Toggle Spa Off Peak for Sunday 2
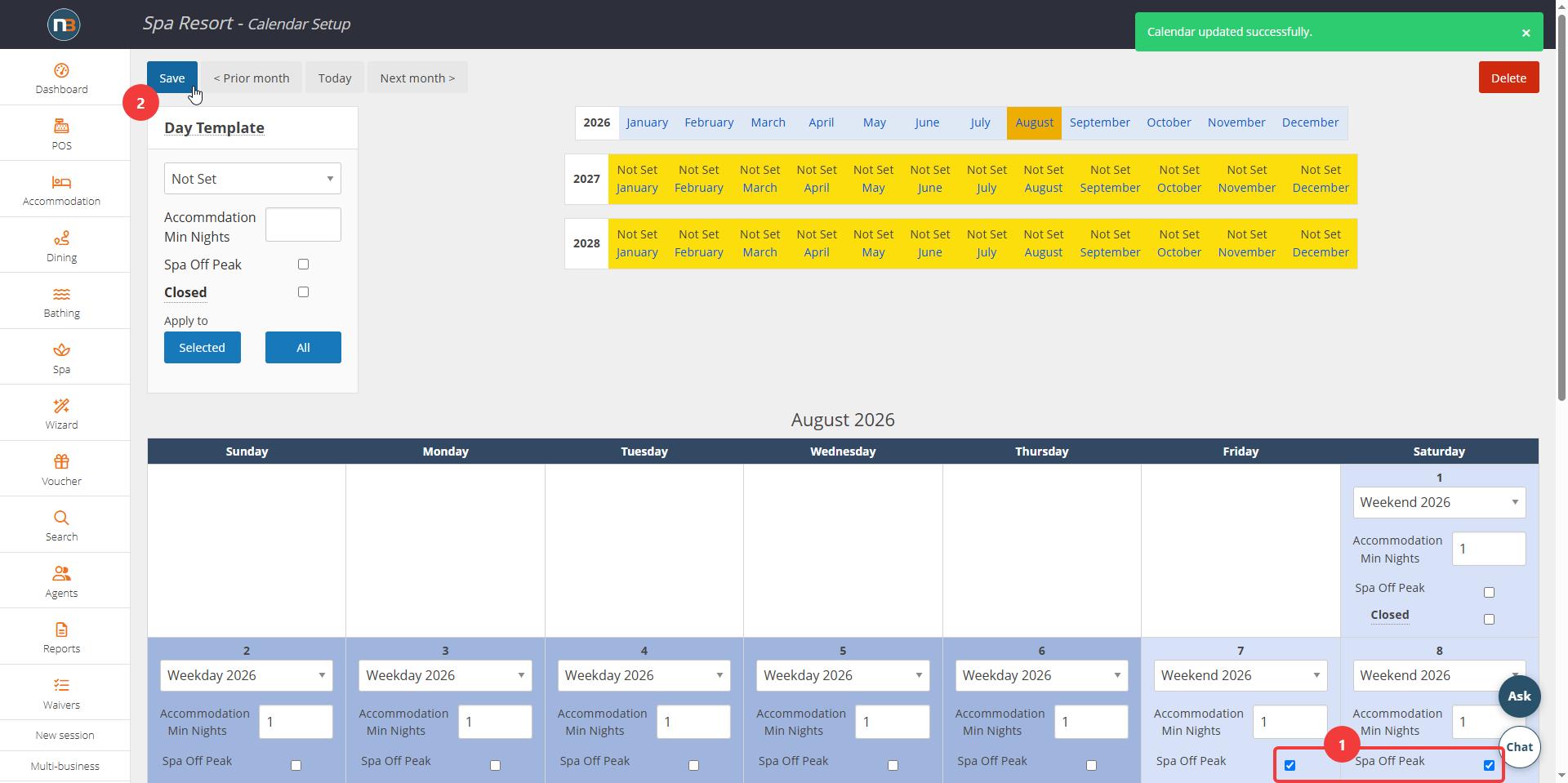The height and width of the screenshot is (783, 1568). [x=296, y=766]
